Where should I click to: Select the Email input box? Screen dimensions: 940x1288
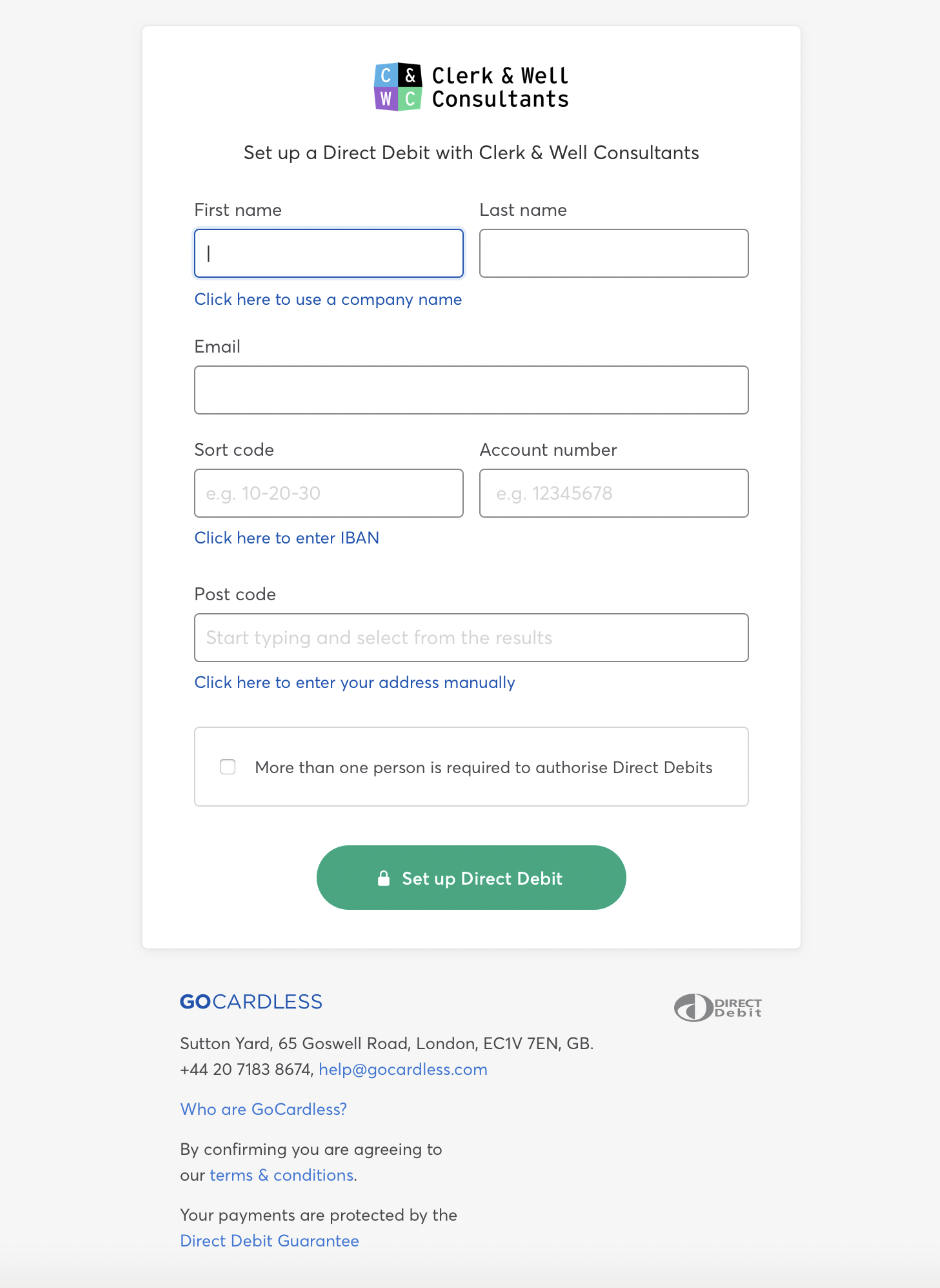pyautogui.click(x=471, y=390)
